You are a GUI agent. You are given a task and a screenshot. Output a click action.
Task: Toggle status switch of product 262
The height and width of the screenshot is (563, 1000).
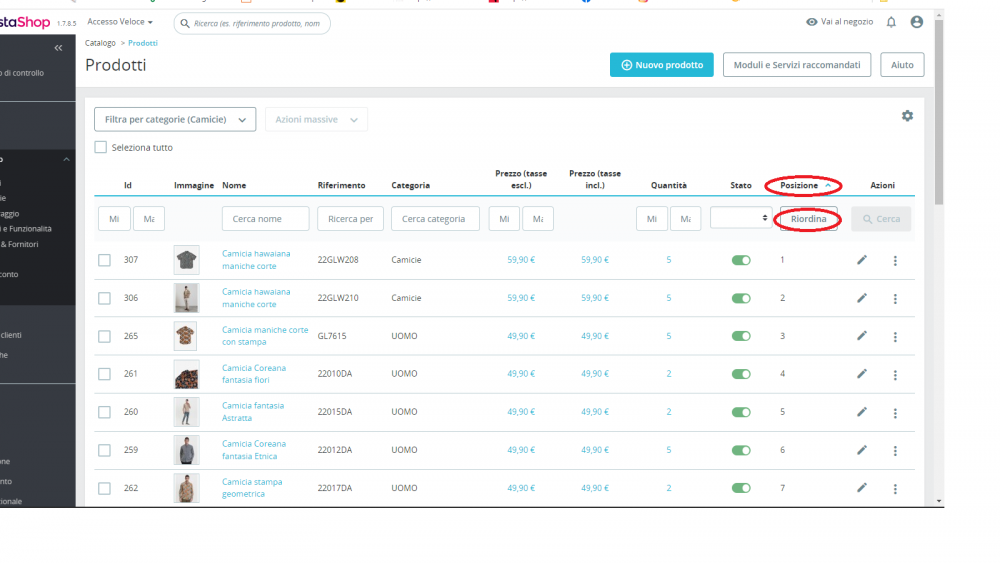(740, 488)
